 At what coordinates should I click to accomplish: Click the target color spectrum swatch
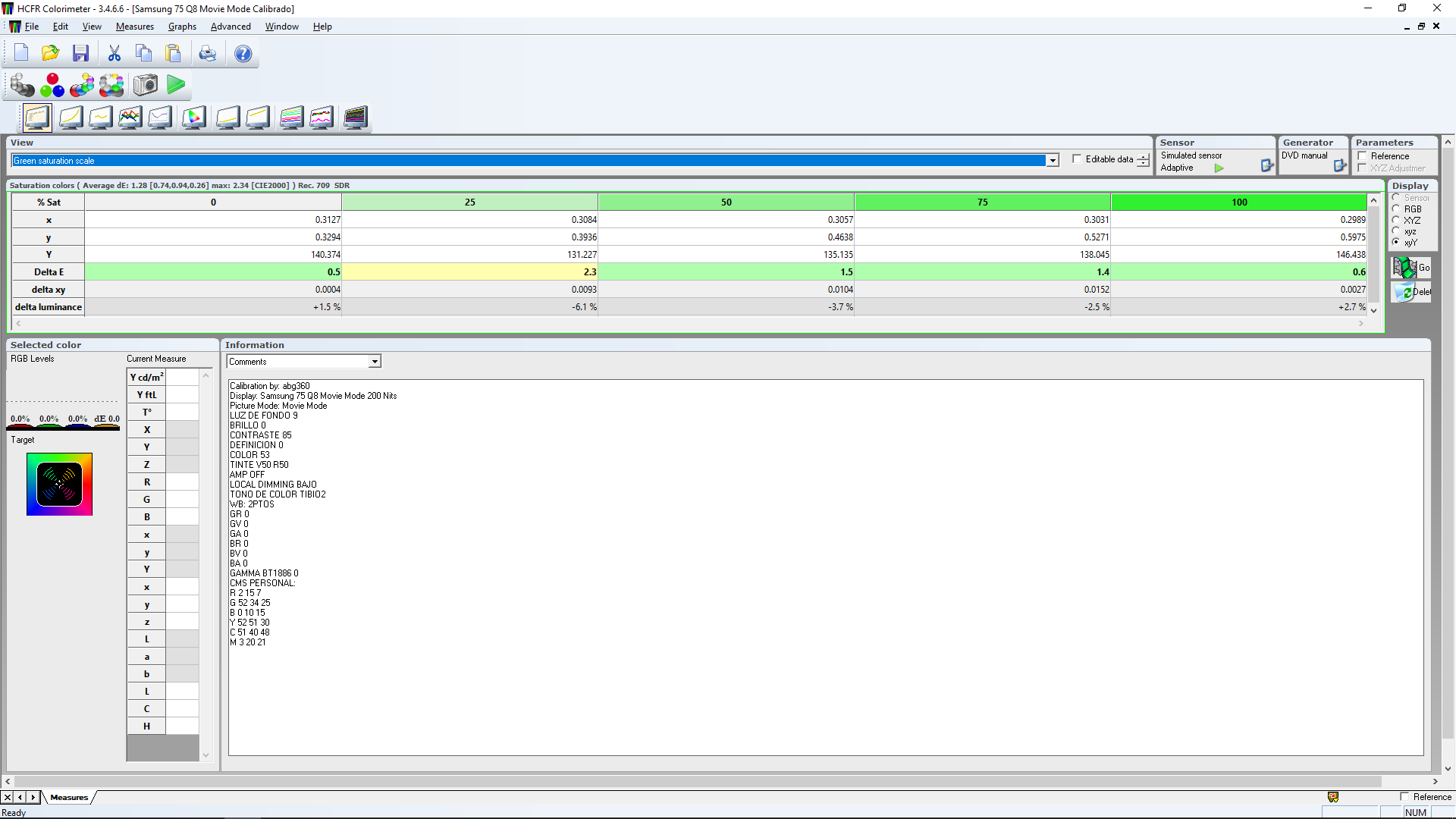pyautogui.click(x=59, y=485)
